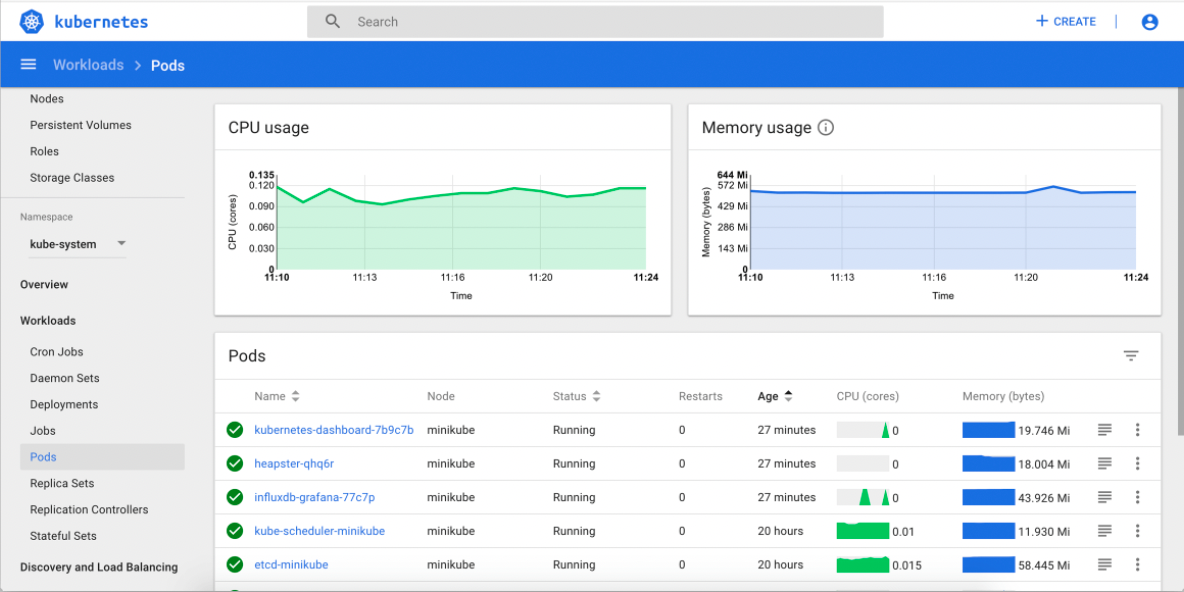
Task: Click the green status check for etcd-minikube
Action: pos(234,564)
